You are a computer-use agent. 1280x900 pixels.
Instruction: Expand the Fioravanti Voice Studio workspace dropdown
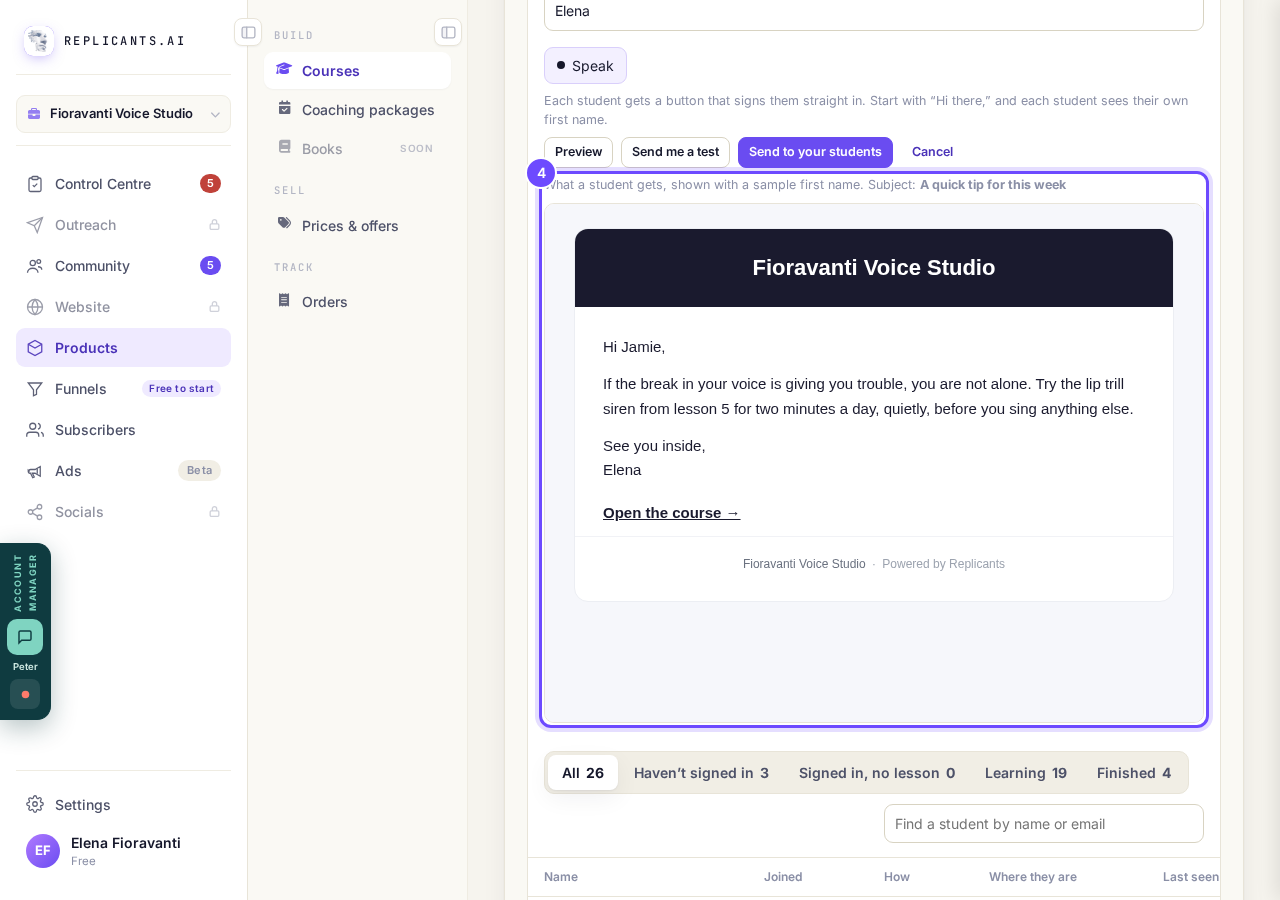click(x=123, y=114)
